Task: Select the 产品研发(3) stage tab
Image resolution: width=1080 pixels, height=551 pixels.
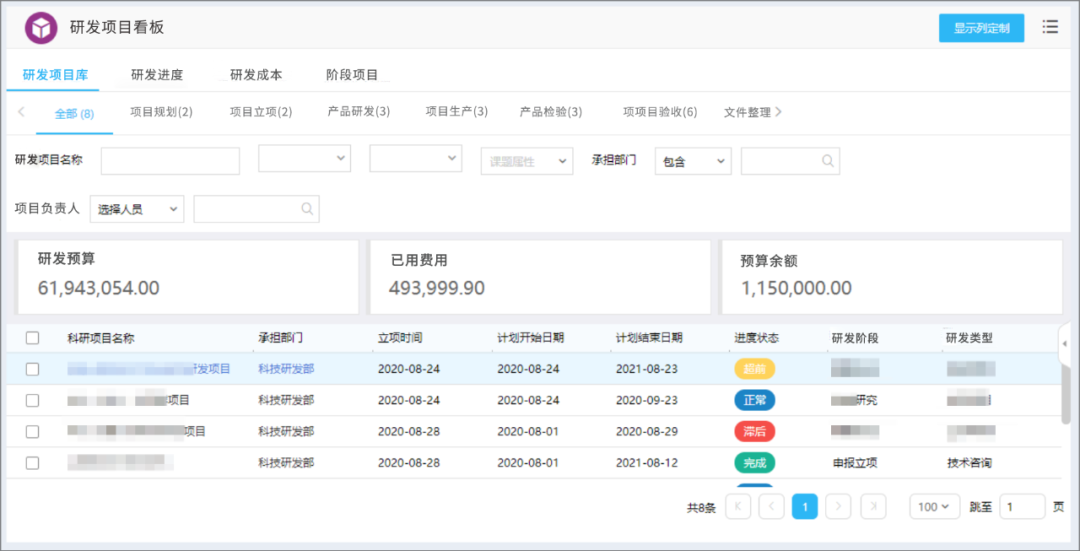Action: pyautogui.click(x=359, y=112)
